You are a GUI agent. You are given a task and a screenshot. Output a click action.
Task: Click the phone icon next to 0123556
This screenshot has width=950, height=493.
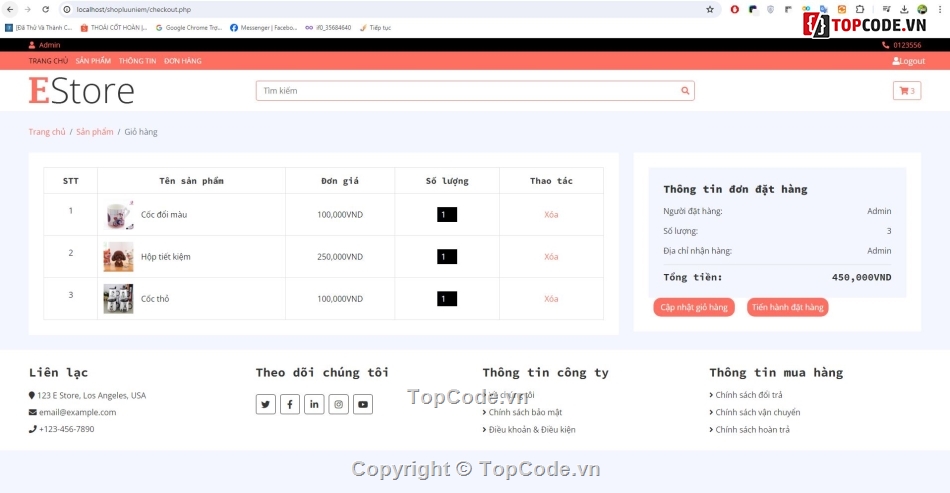(885, 45)
